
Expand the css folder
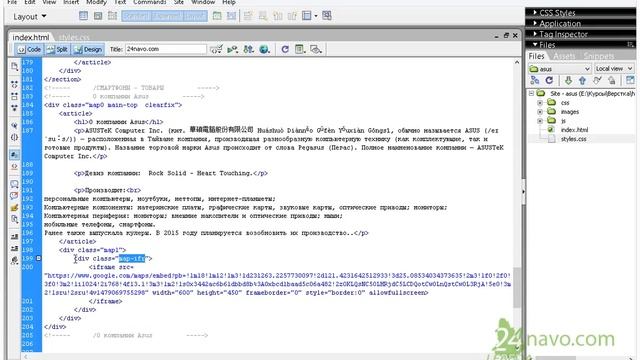(x=540, y=102)
